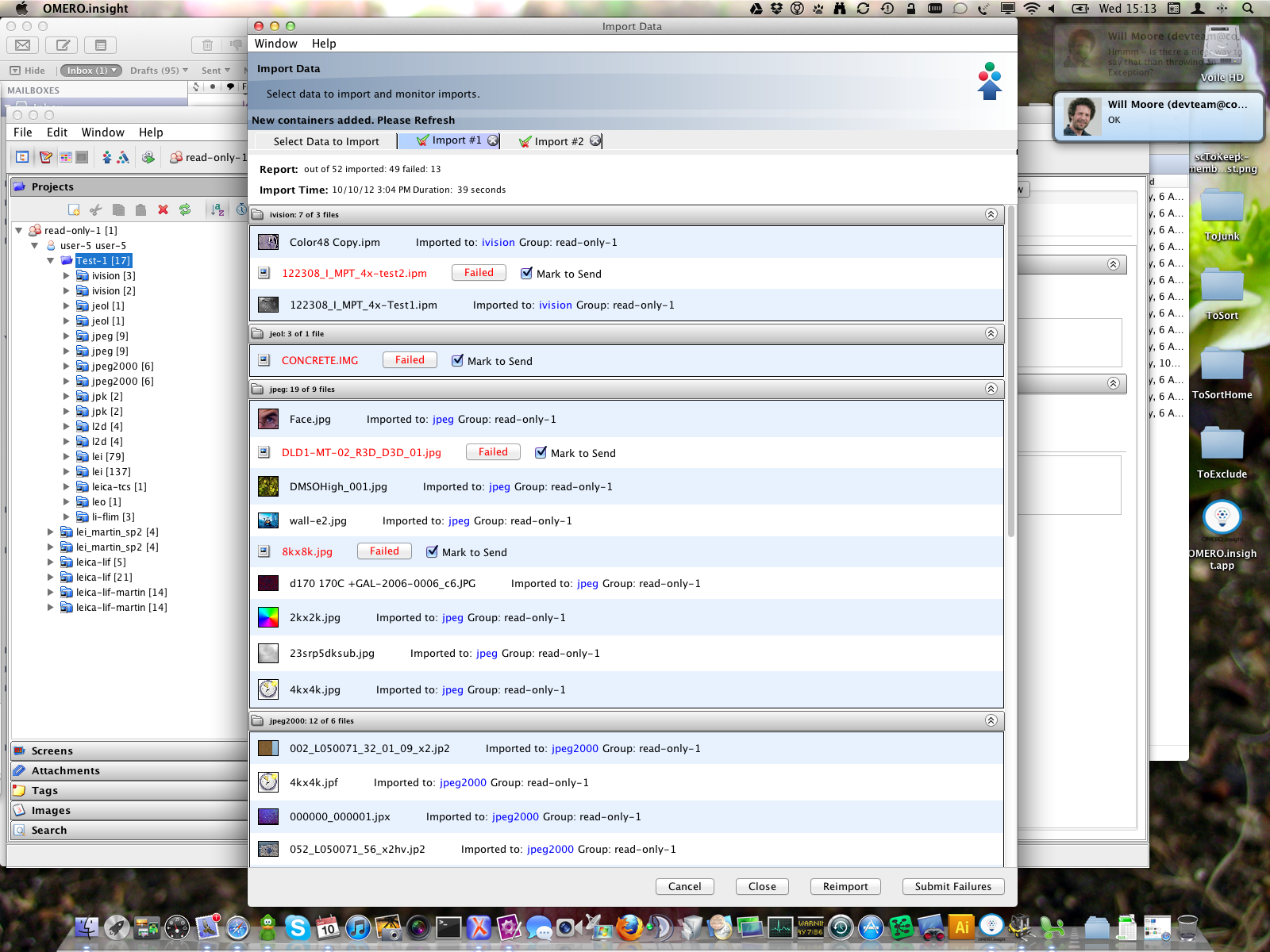The height and width of the screenshot is (952, 1270).
Task: Open the Screens panel
Action: tap(129, 750)
